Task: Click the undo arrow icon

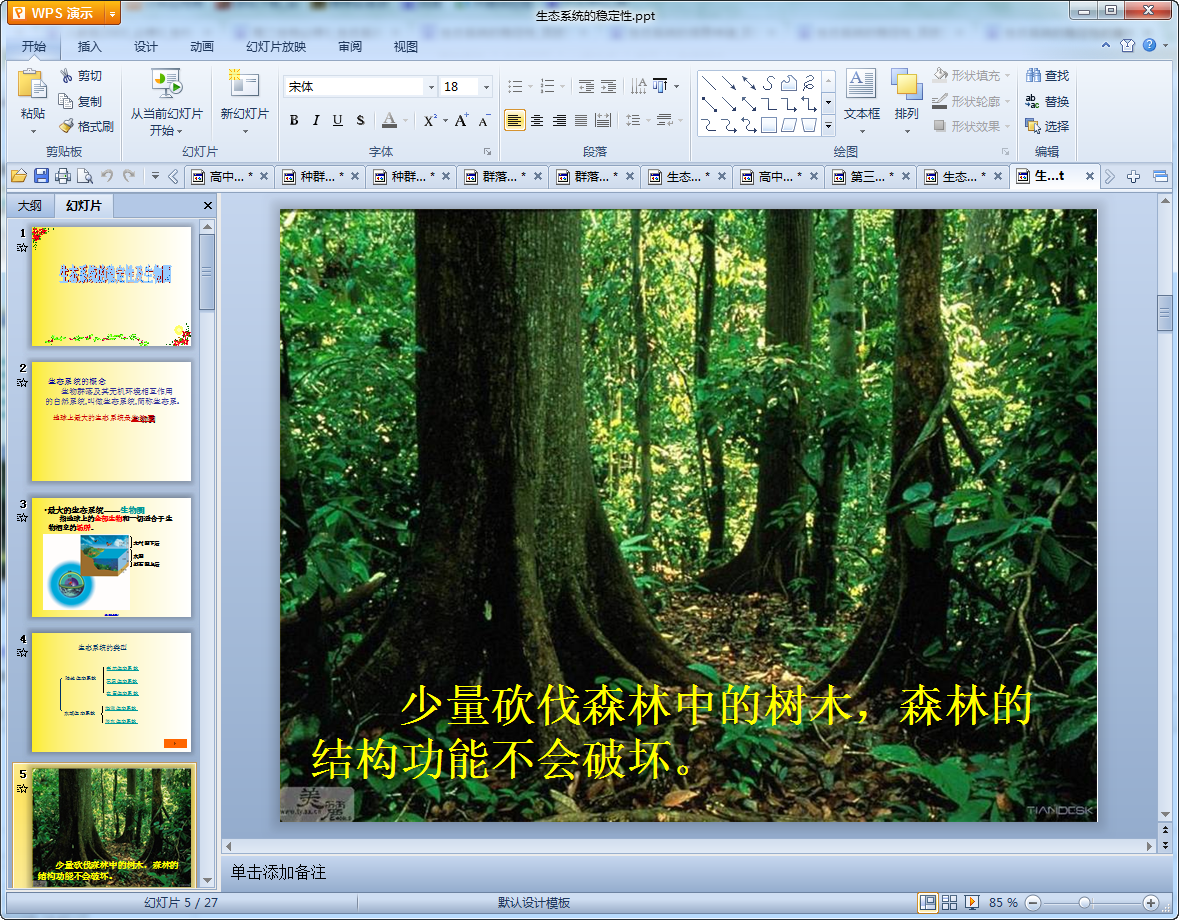Action: pyautogui.click(x=107, y=176)
